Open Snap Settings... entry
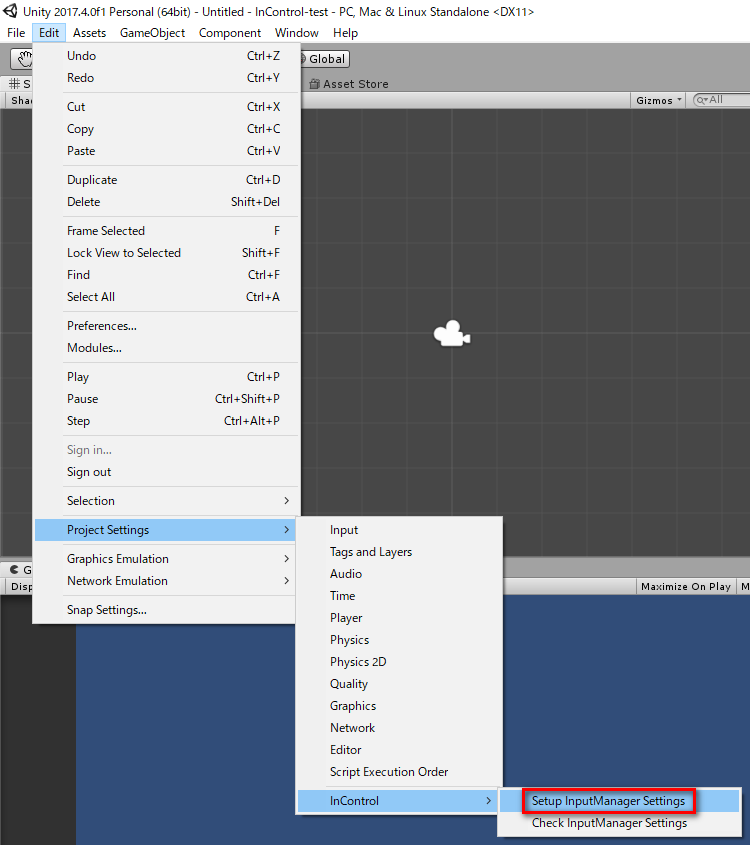Viewport: 750px width, 845px height. pyautogui.click(x=165, y=611)
